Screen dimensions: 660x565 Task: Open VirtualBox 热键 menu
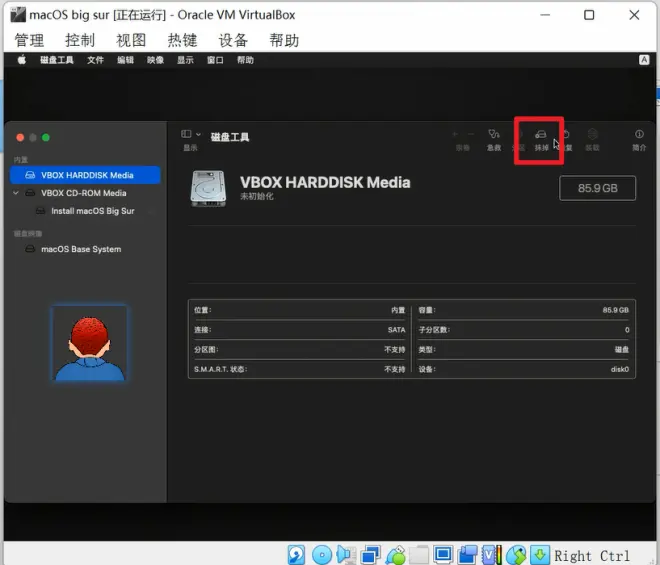click(x=182, y=40)
